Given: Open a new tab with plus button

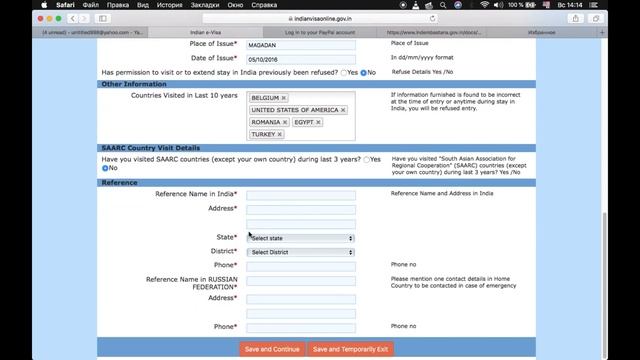Looking at the screenshot, I should coord(602,32).
